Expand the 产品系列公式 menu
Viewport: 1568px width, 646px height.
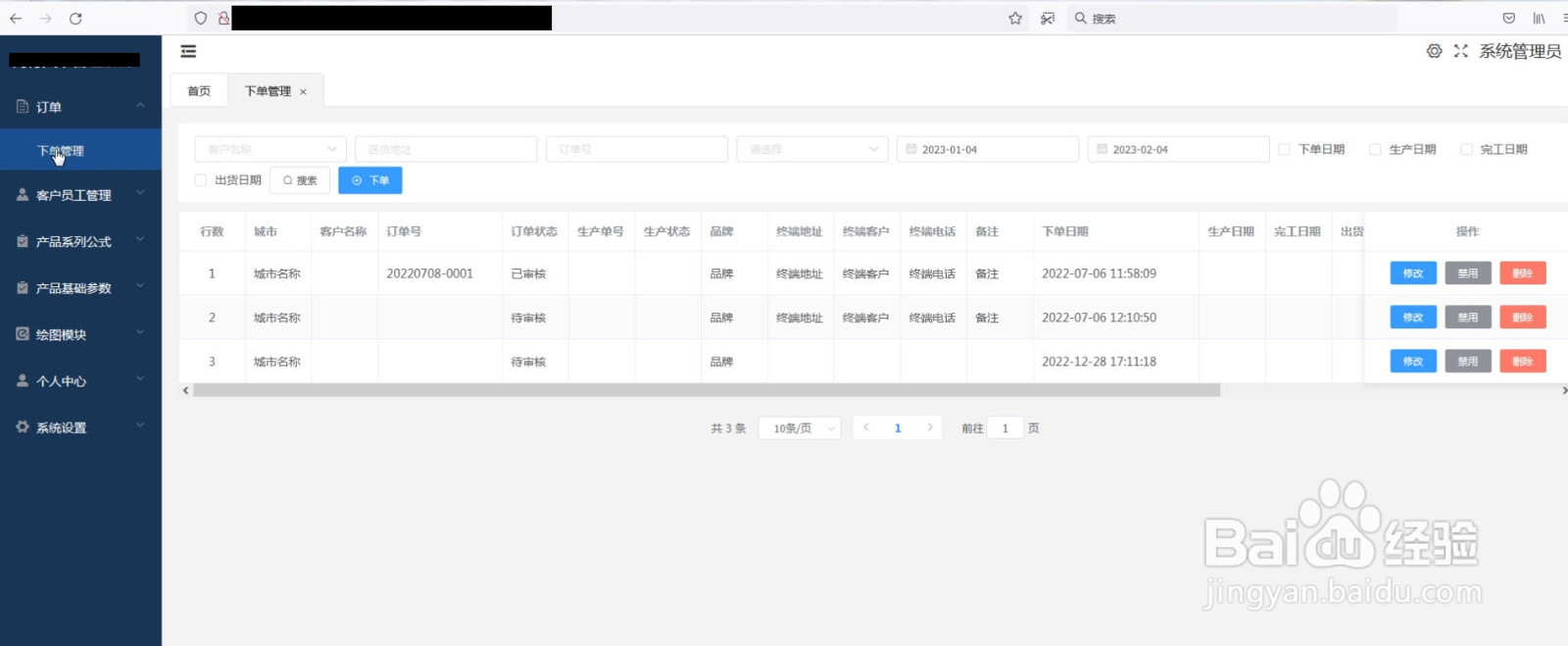point(140,239)
